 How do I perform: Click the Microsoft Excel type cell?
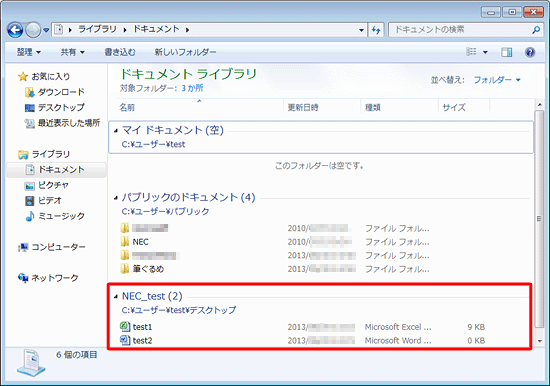[x=398, y=327]
